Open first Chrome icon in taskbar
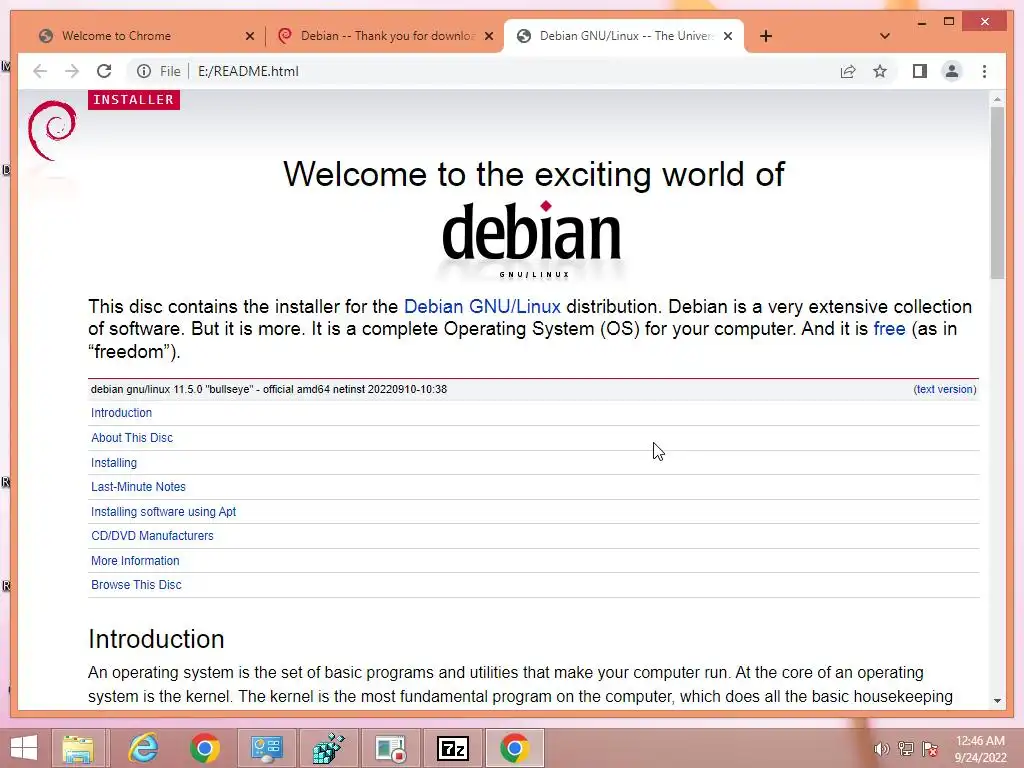 click(204, 748)
